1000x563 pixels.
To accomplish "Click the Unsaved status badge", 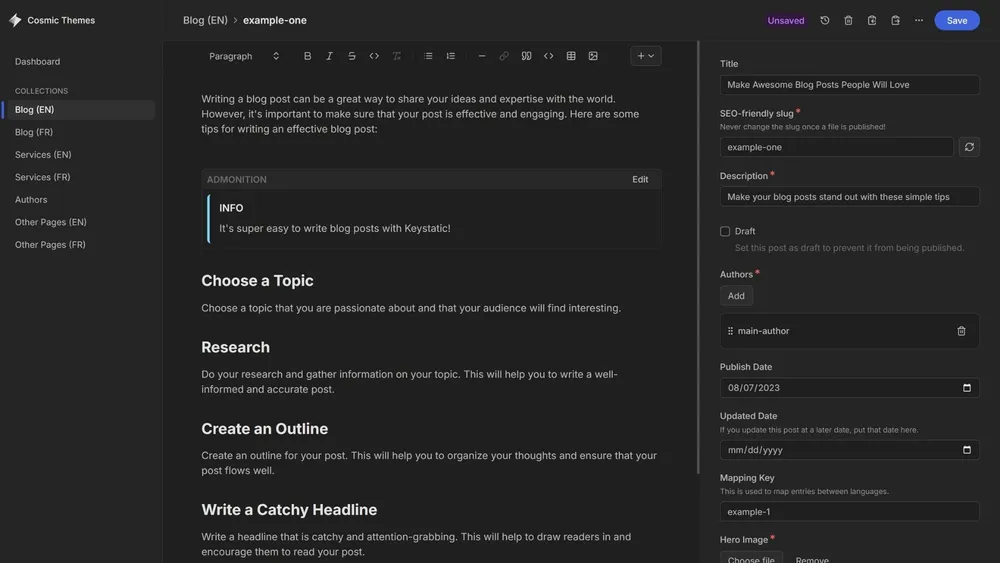I will tap(786, 20).
